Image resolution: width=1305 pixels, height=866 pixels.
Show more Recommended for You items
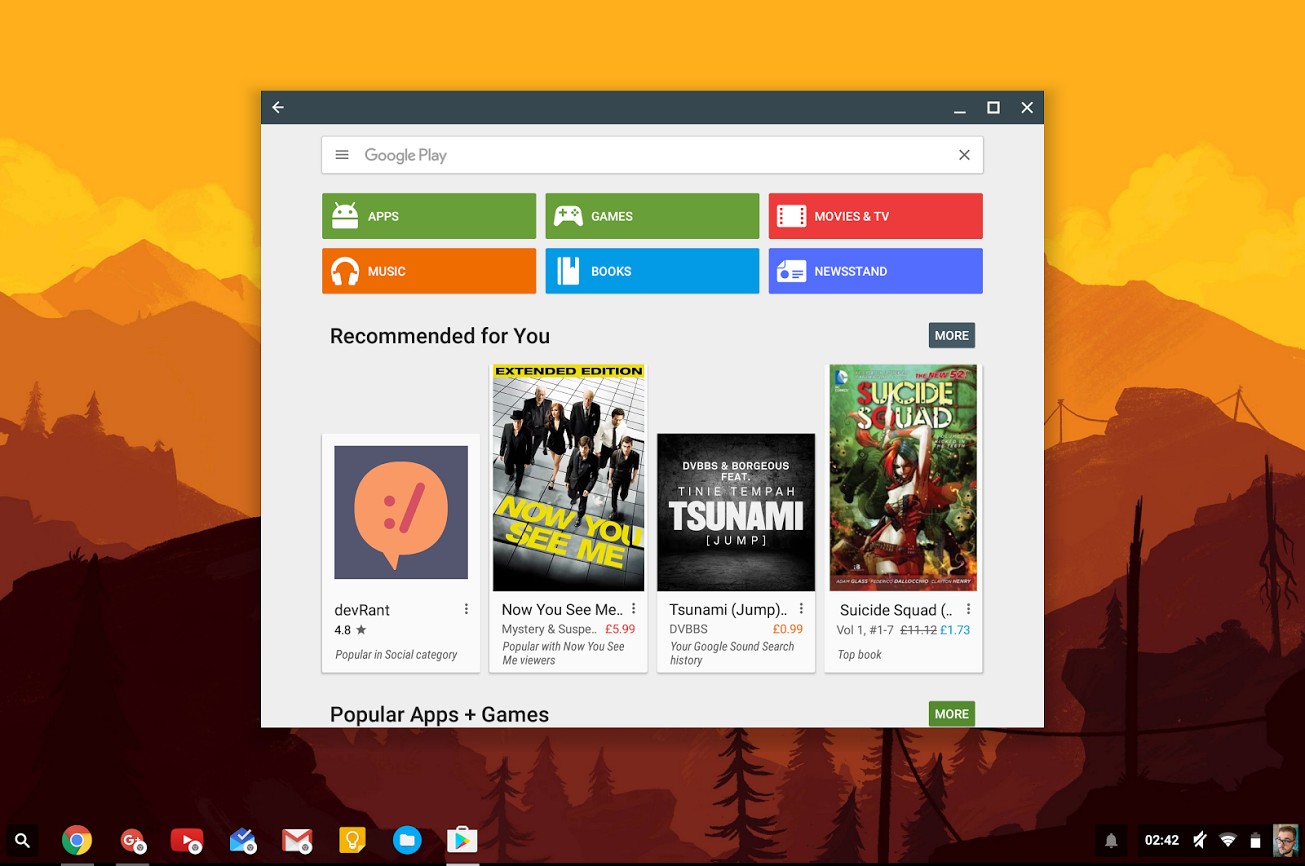(x=951, y=336)
